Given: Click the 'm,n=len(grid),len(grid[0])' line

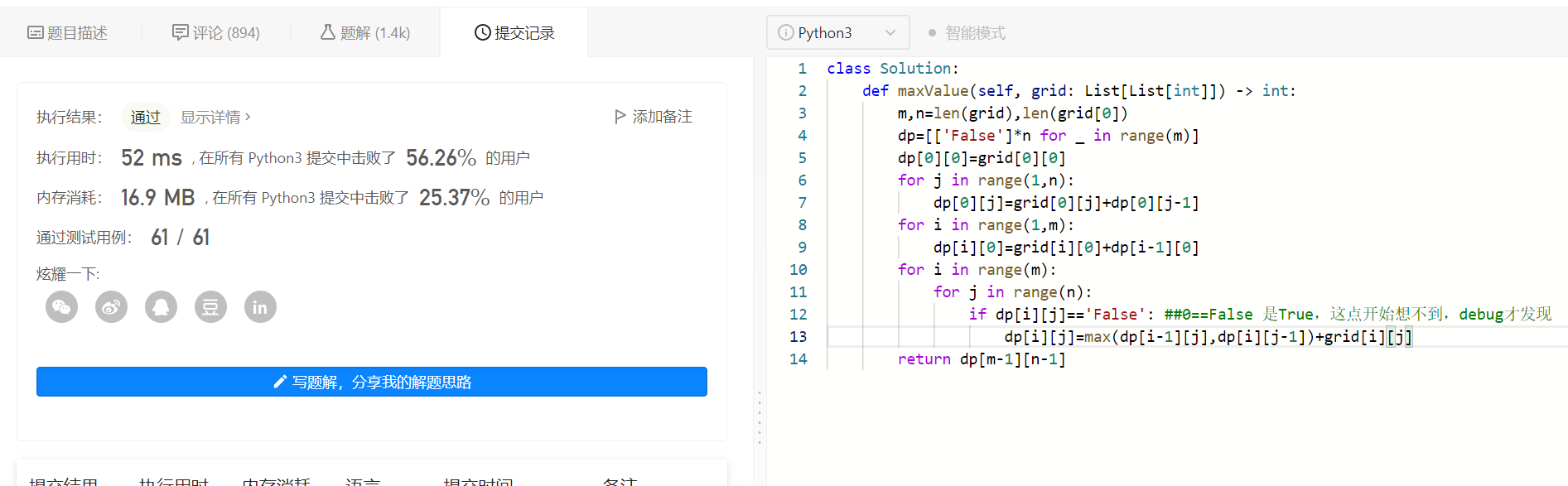Looking at the screenshot, I should click(1012, 113).
